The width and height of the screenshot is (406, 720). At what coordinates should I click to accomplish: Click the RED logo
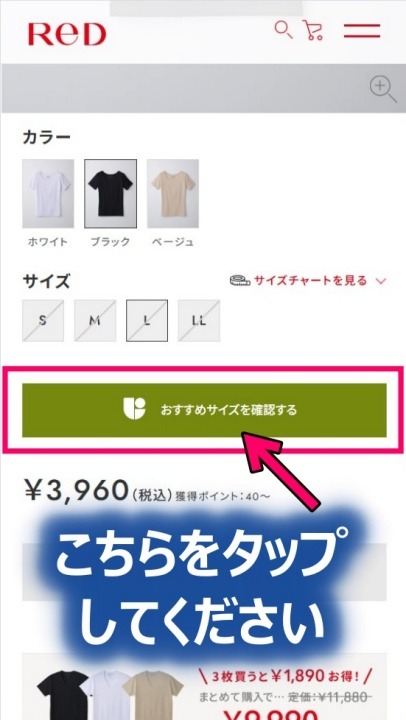point(67,34)
